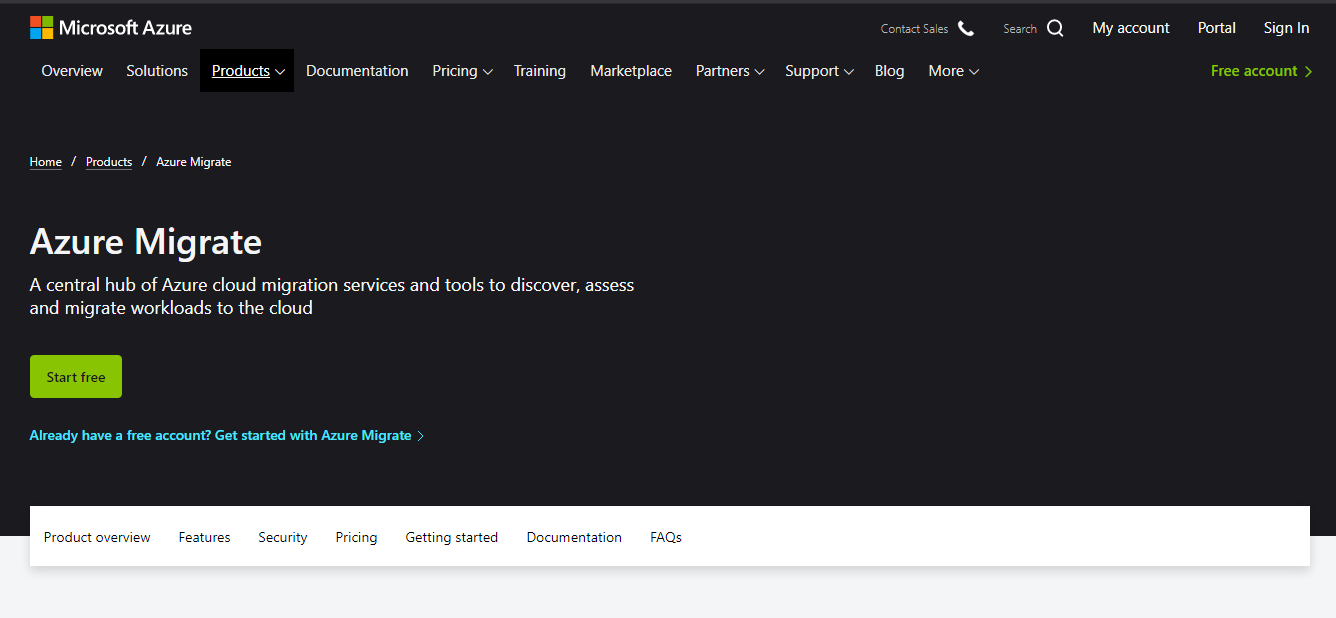Viewport: 1336px width, 618px height.
Task: Click the Contact Sales text link
Action: pos(914,29)
